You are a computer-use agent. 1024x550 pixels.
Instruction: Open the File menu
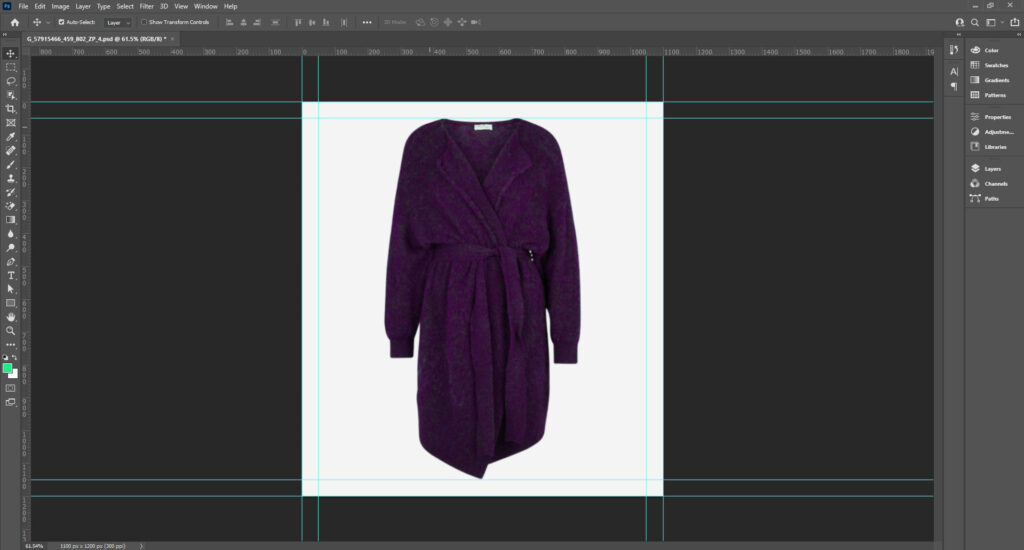pos(23,7)
